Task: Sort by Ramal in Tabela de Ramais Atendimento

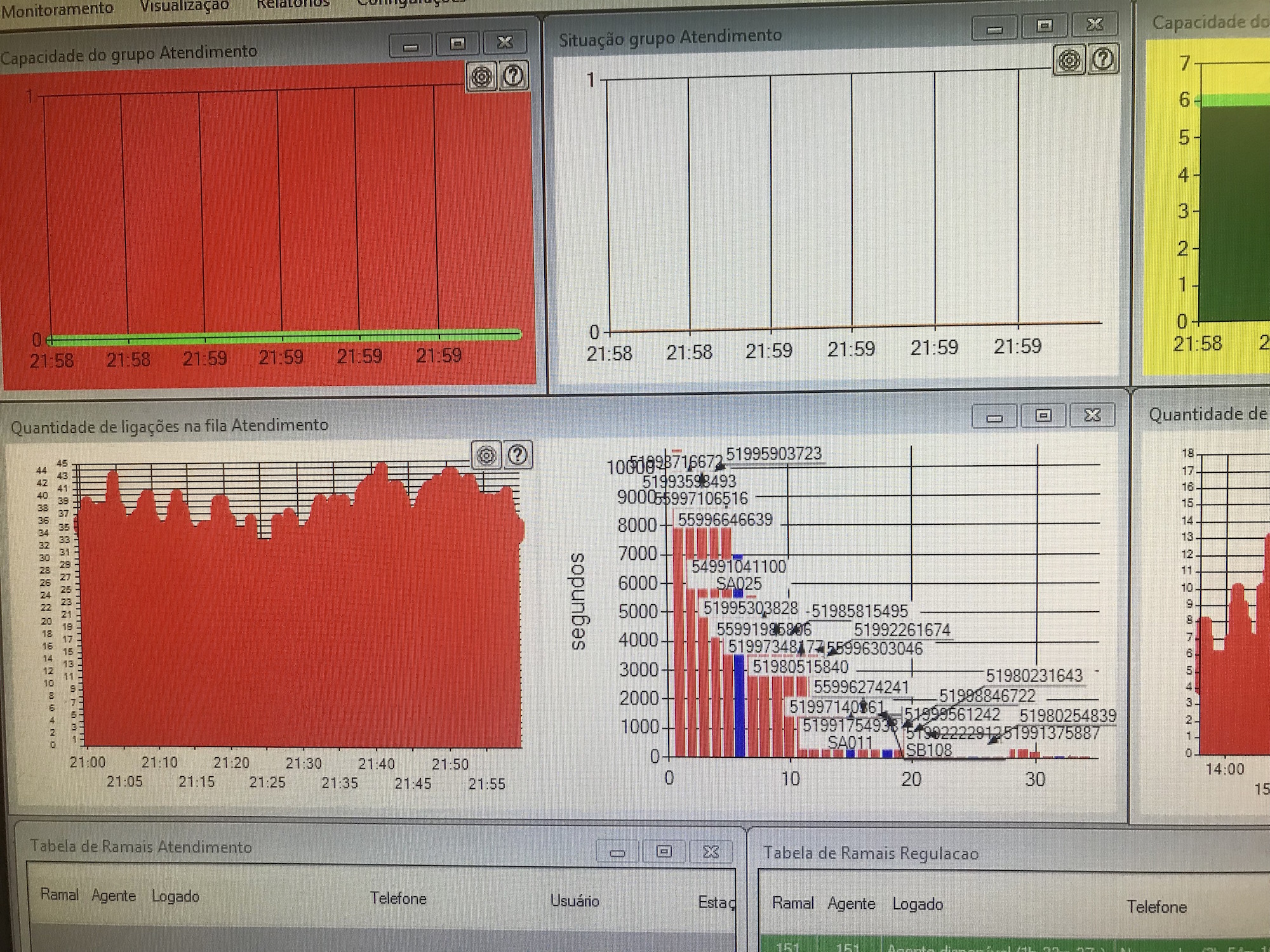Action: (x=60, y=894)
